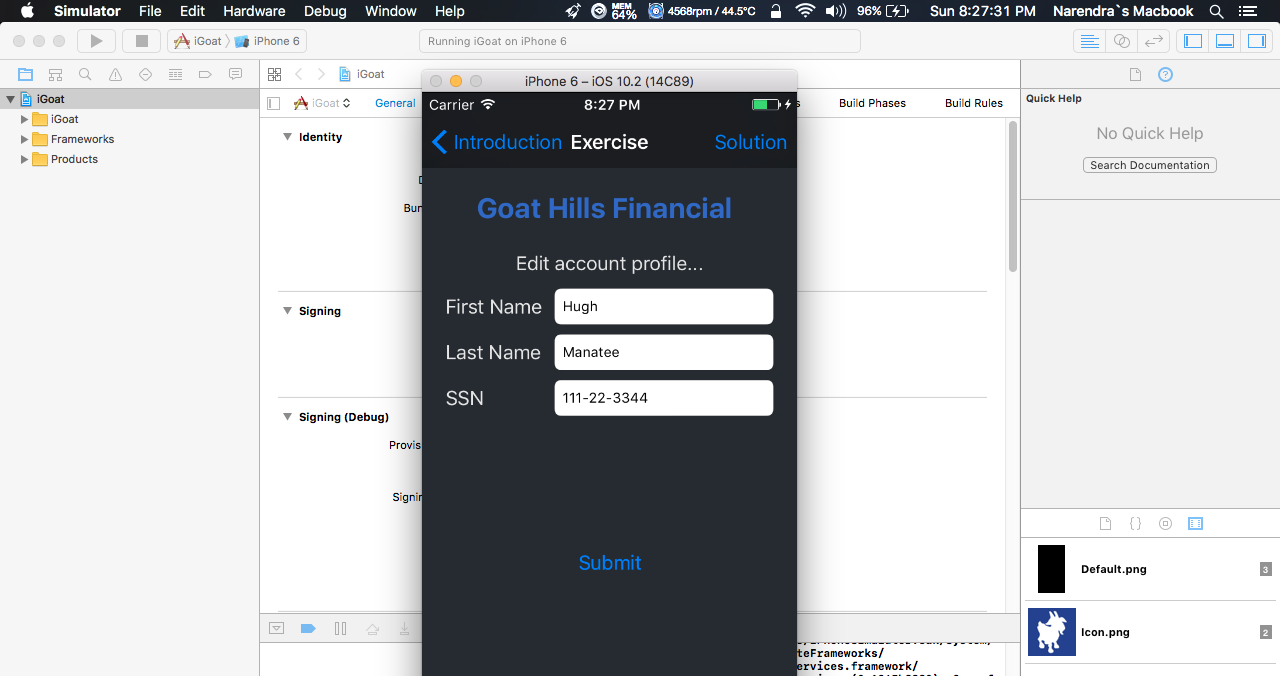Hide the debug area using the arrow button
1280x676 pixels.
[277, 628]
